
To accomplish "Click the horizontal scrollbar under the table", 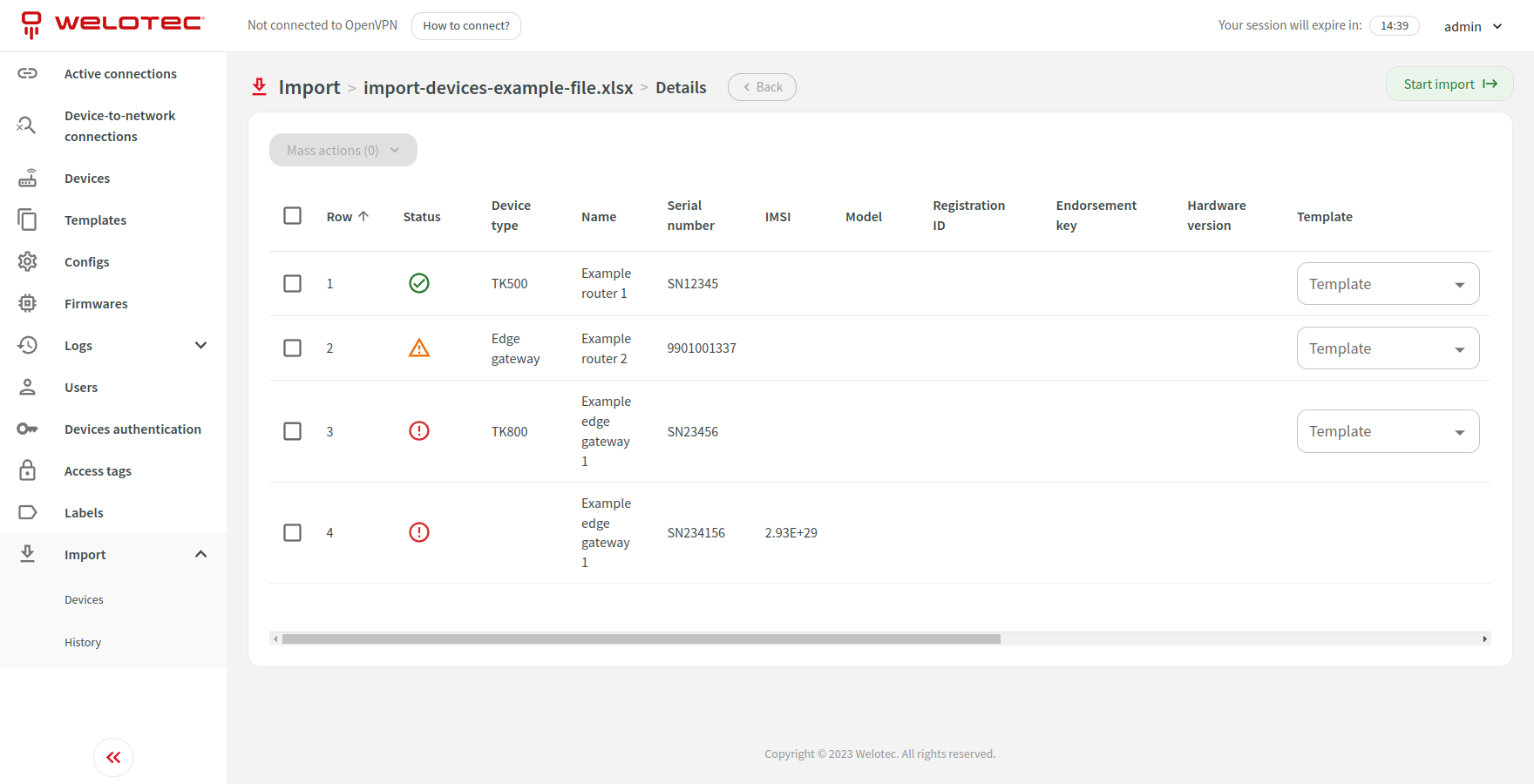I will [x=641, y=639].
